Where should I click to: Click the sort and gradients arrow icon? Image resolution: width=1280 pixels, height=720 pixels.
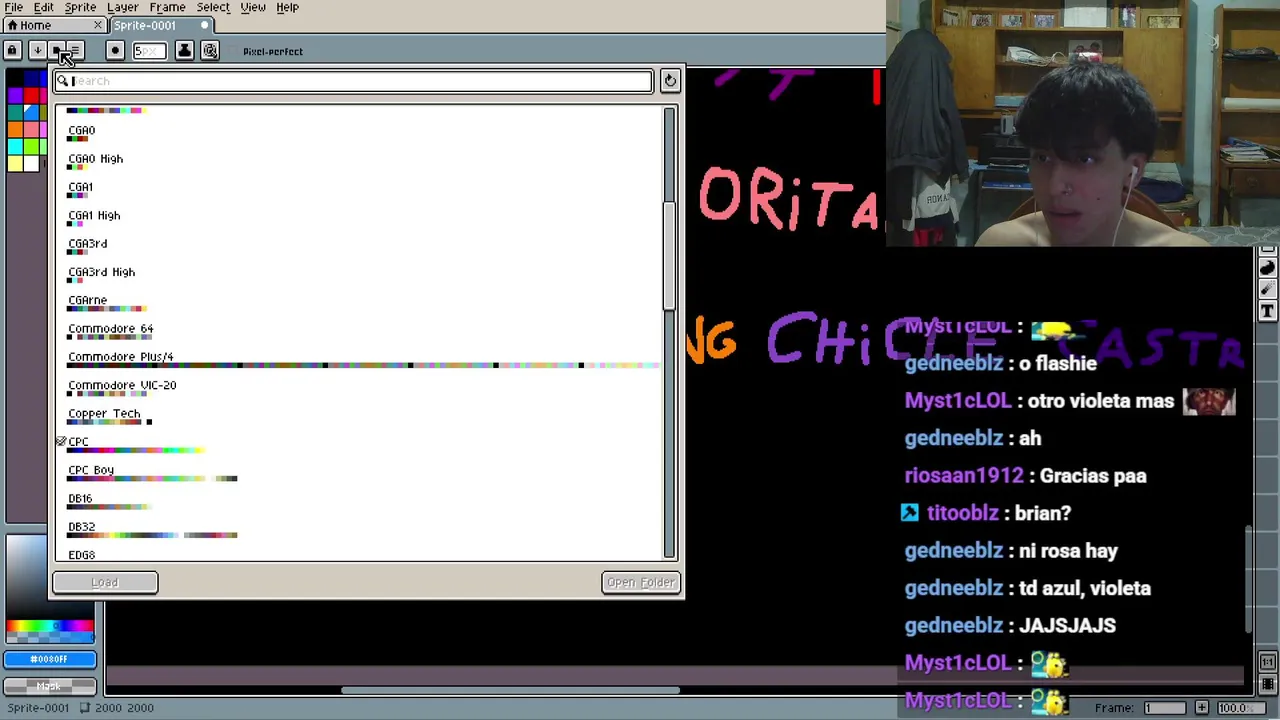(x=37, y=51)
